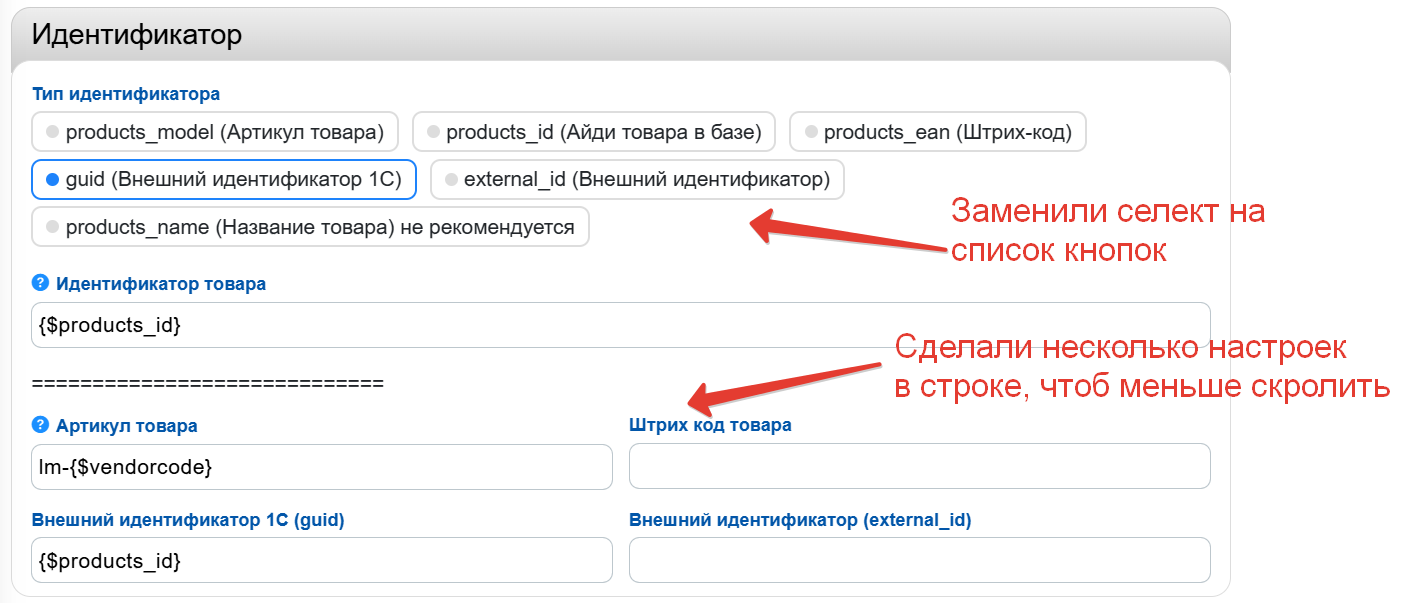Click the Идентификатор товара label text
Screen dimensions: 1428x603
pos(161,283)
